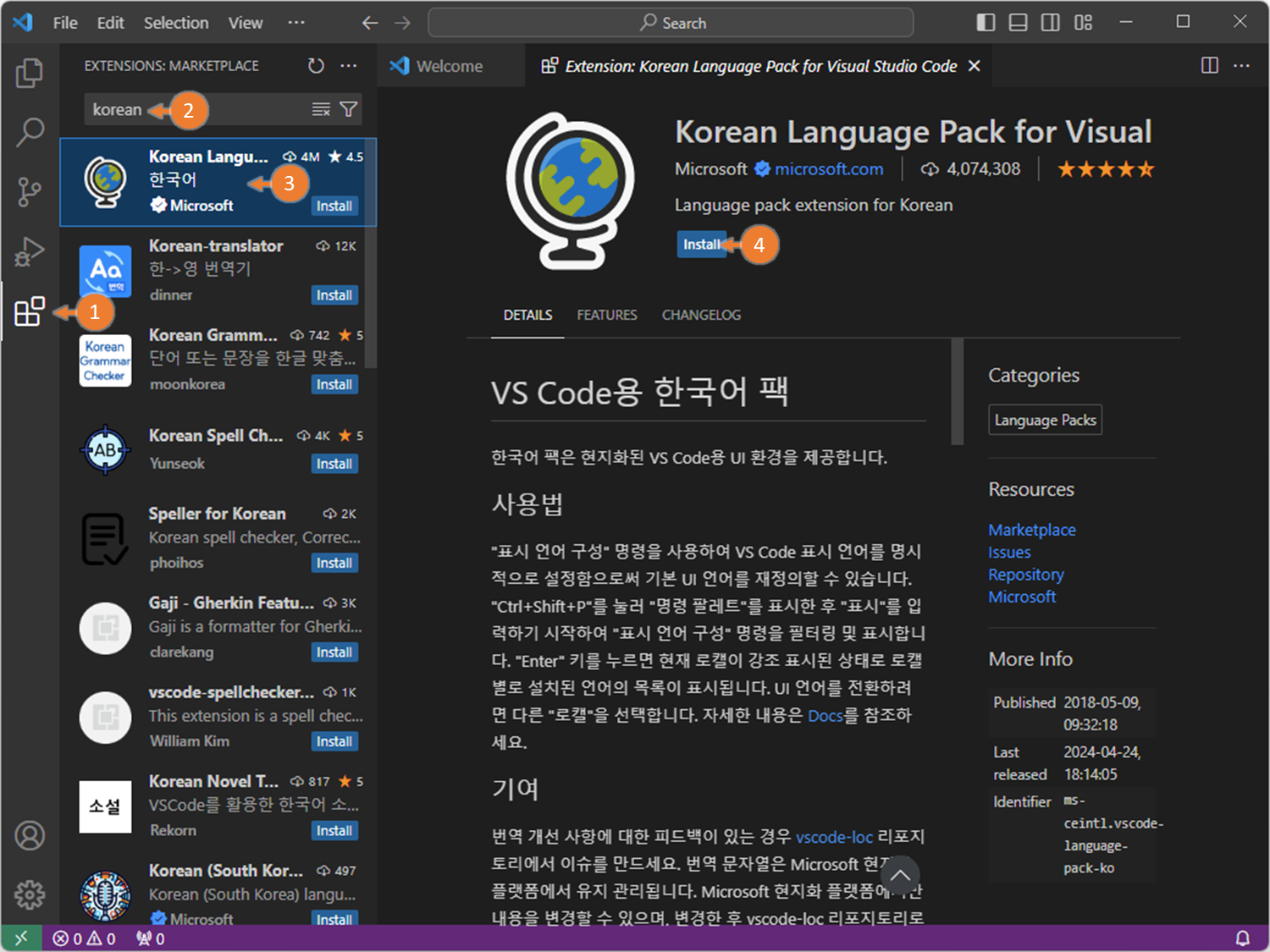1270x952 pixels.
Task: Go forward with navigation arrow
Action: 402,23
